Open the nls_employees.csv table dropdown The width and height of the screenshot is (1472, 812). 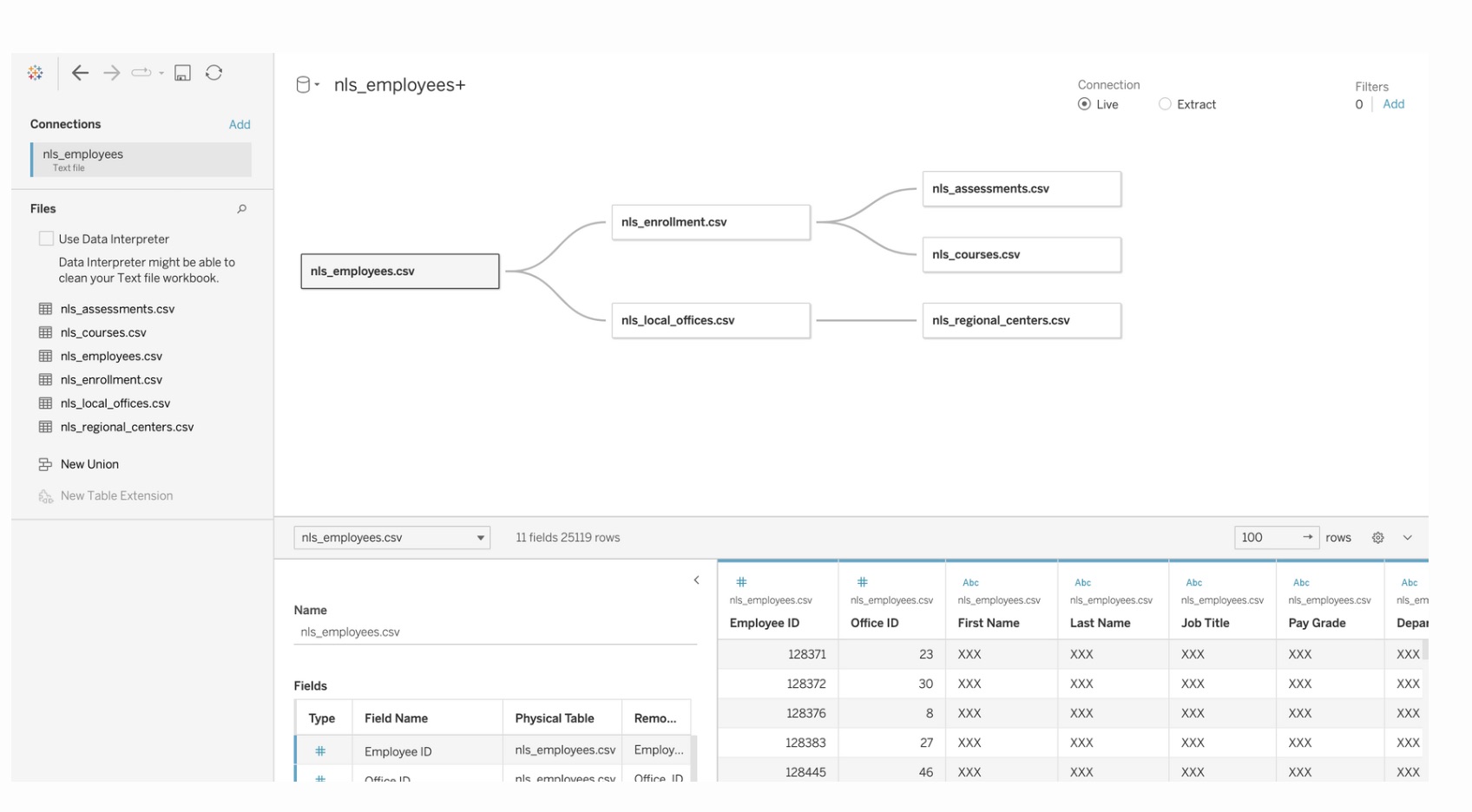click(392, 538)
